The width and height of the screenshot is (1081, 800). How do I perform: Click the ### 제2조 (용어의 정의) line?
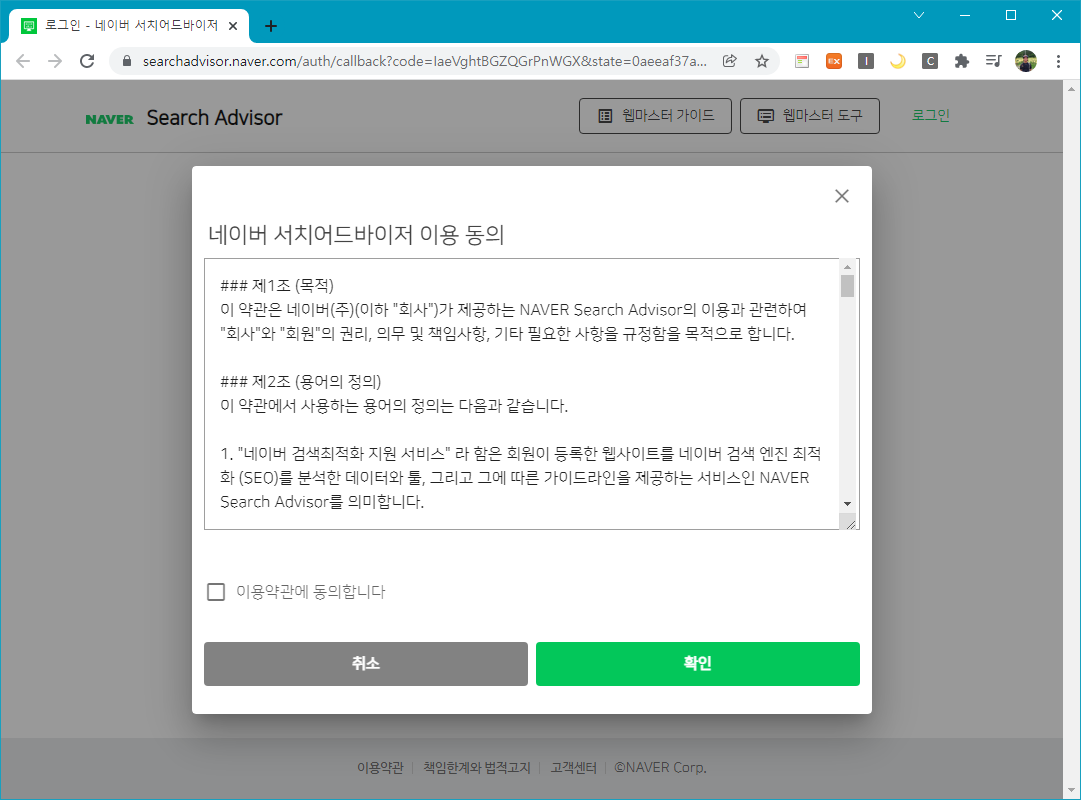click(301, 381)
